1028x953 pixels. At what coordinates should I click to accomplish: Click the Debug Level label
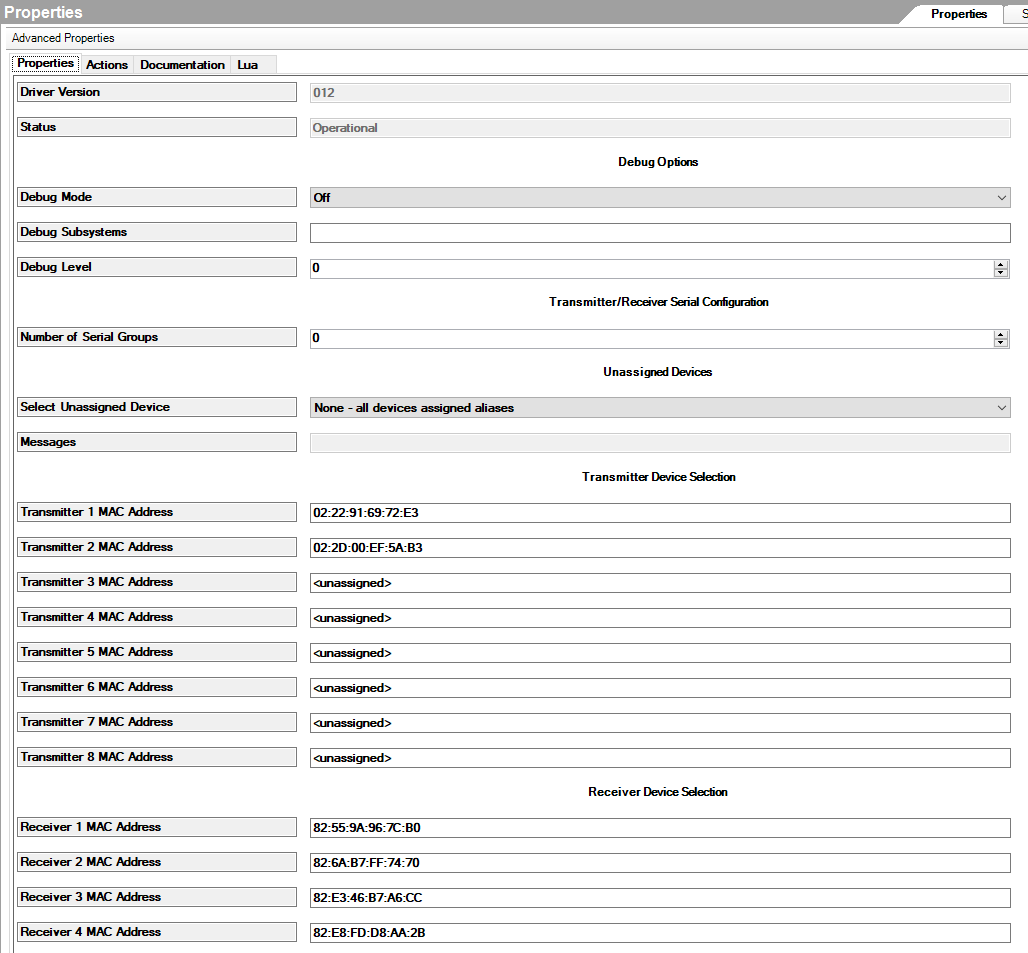[157, 267]
